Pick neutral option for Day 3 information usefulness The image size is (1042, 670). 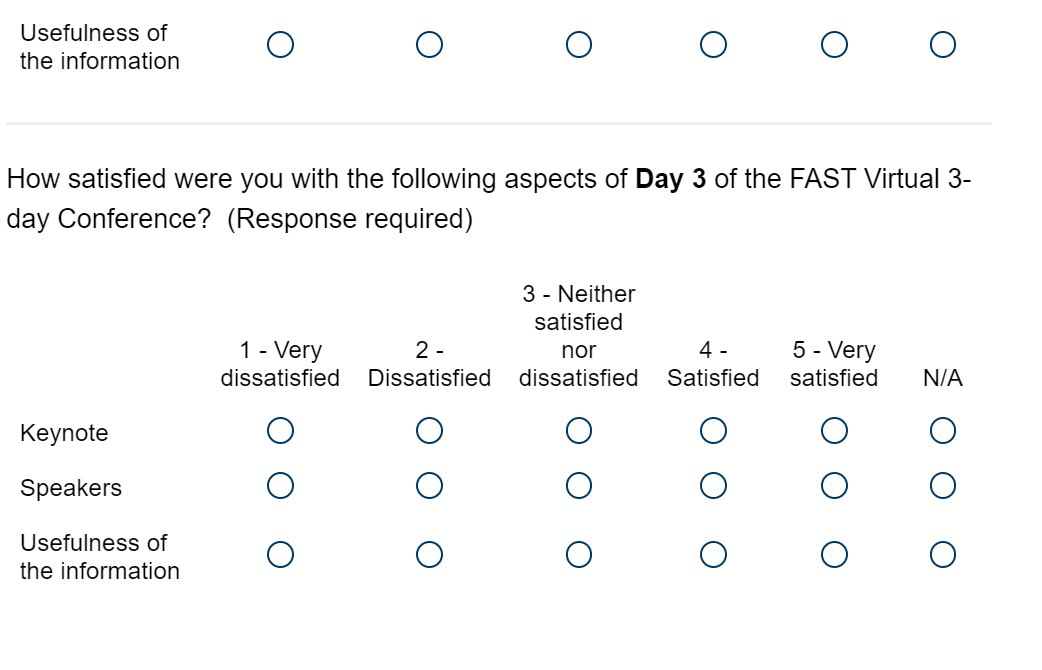[578, 554]
